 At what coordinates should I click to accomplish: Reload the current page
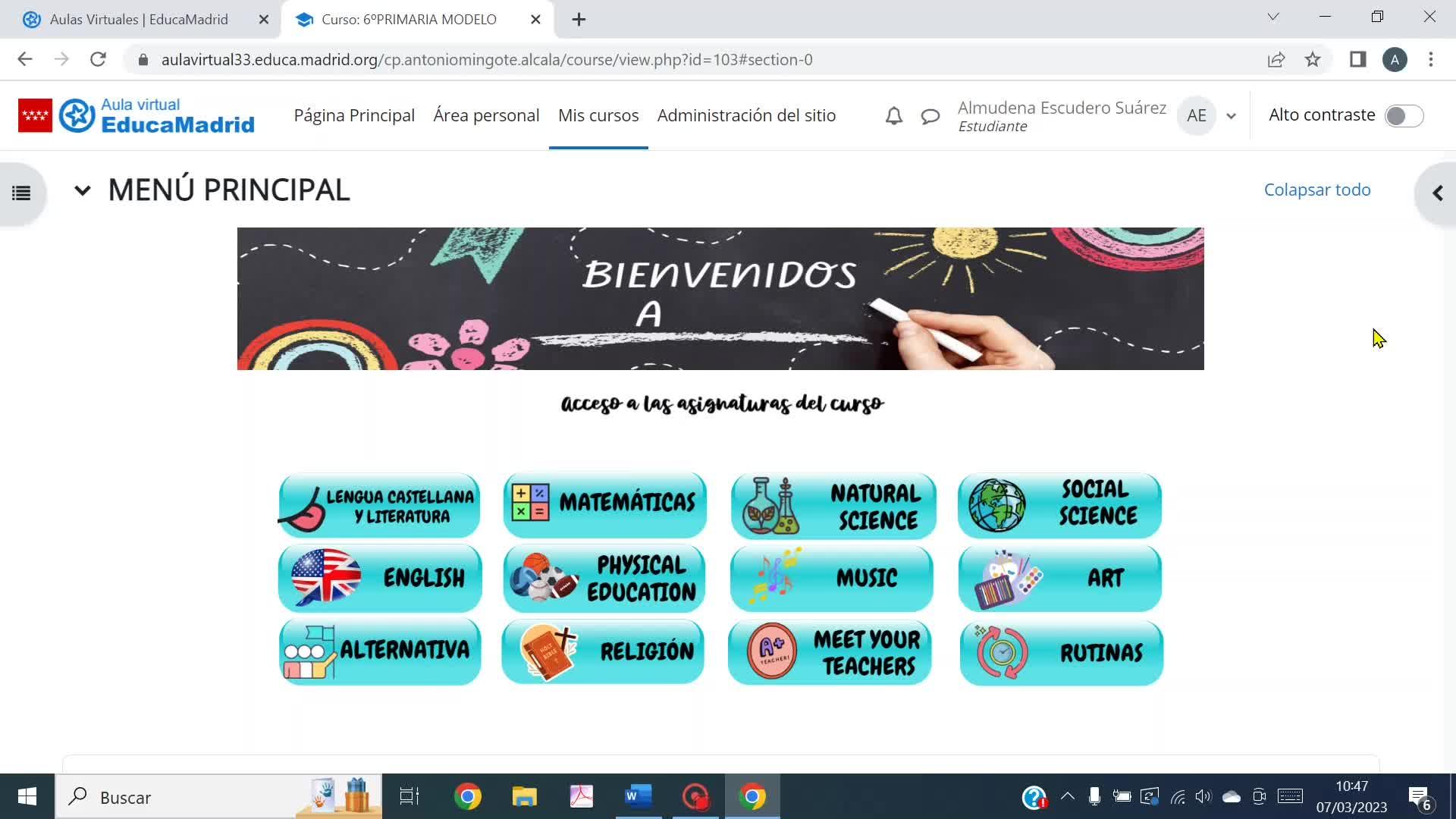pyautogui.click(x=98, y=59)
